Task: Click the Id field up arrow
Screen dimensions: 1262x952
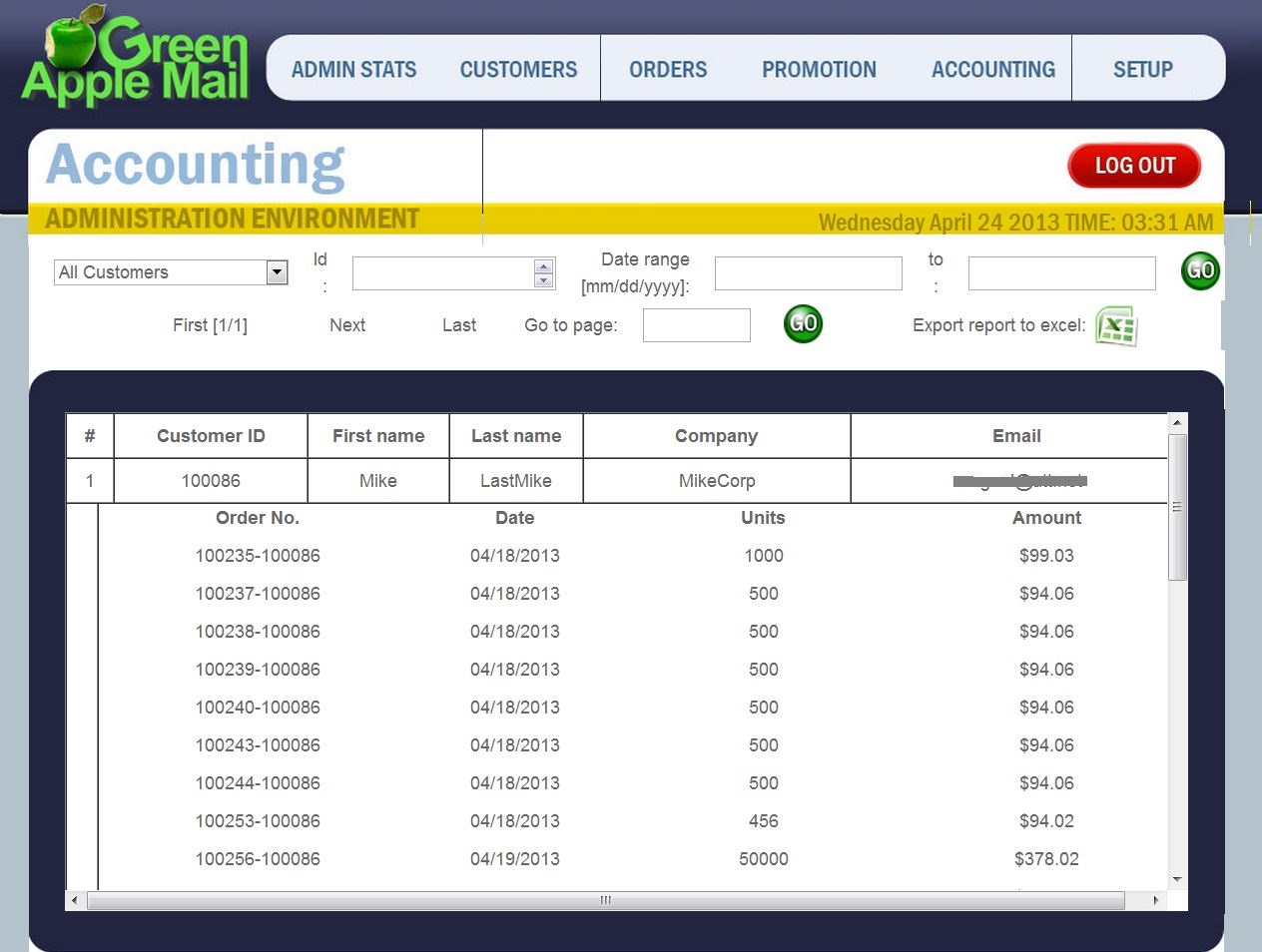Action: 543,266
